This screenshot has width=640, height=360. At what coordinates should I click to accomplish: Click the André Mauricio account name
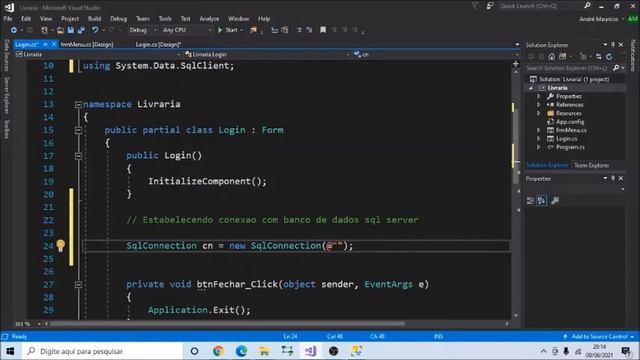tap(598, 19)
